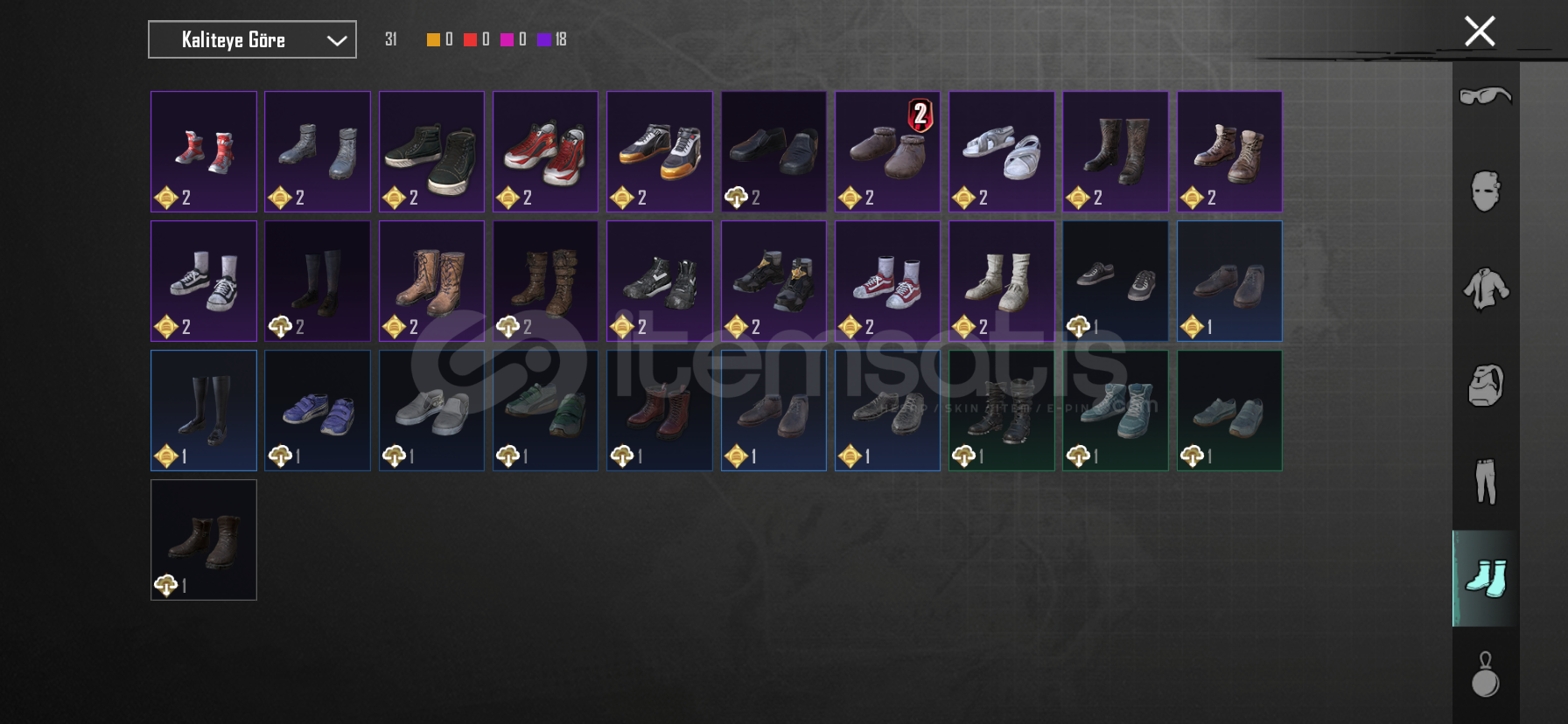Image resolution: width=1568 pixels, height=724 pixels.
Task: Open the glasses category icon
Action: tap(1486, 95)
